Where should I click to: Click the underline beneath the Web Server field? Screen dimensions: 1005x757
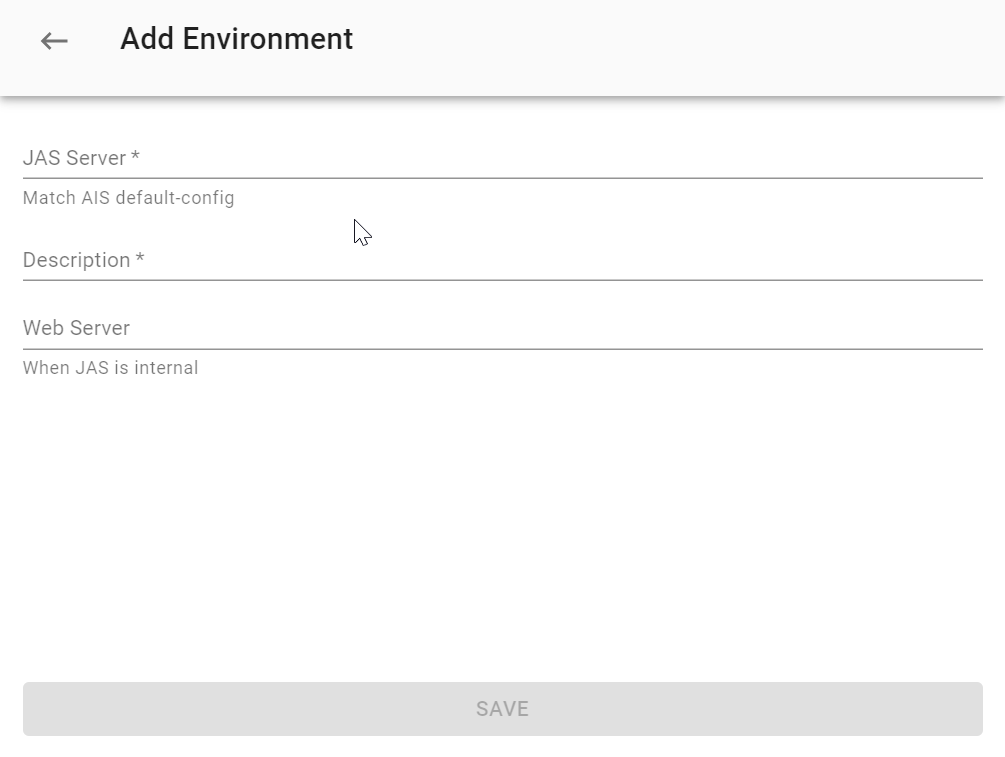pyautogui.click(x=502, y=349)
